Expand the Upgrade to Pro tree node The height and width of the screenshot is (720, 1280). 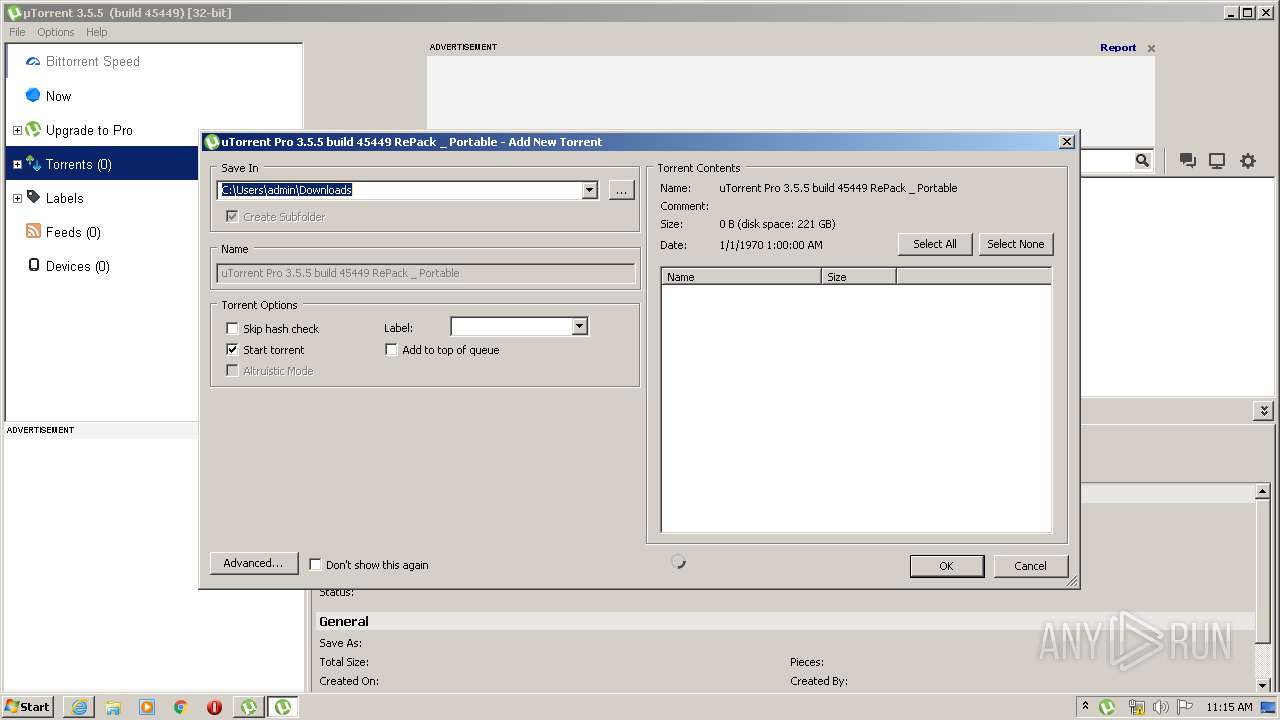pyautogui.click(x=17, y=130)
